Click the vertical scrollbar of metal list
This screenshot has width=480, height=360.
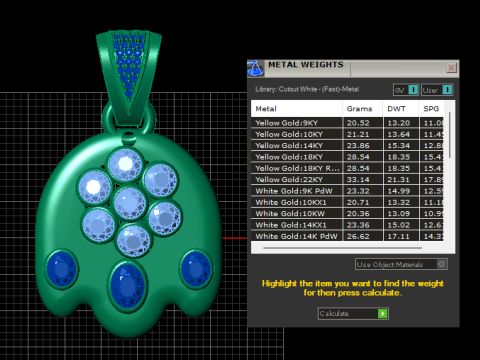(x=450, y=135)
